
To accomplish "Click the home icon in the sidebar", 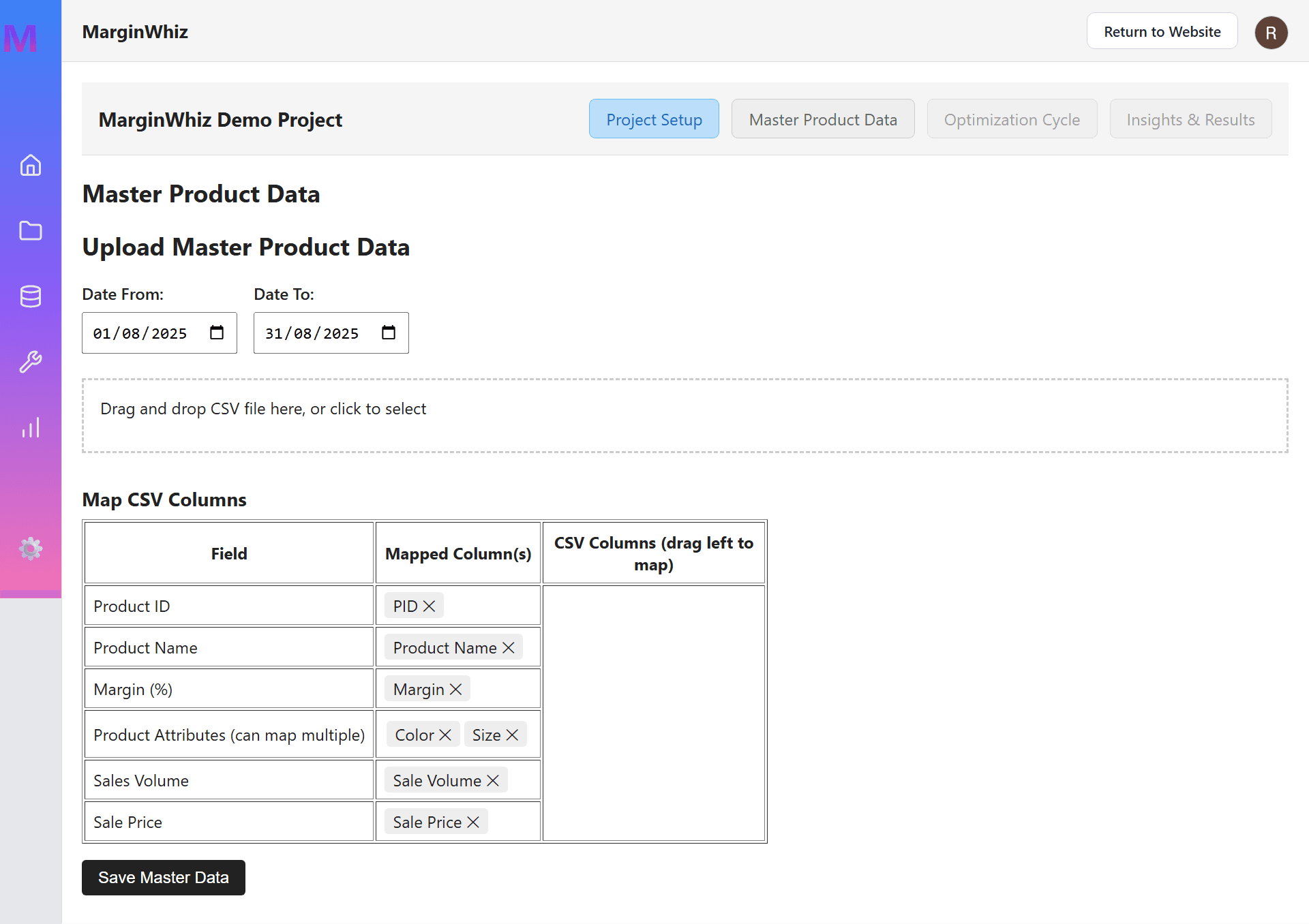I will [31, 166].
